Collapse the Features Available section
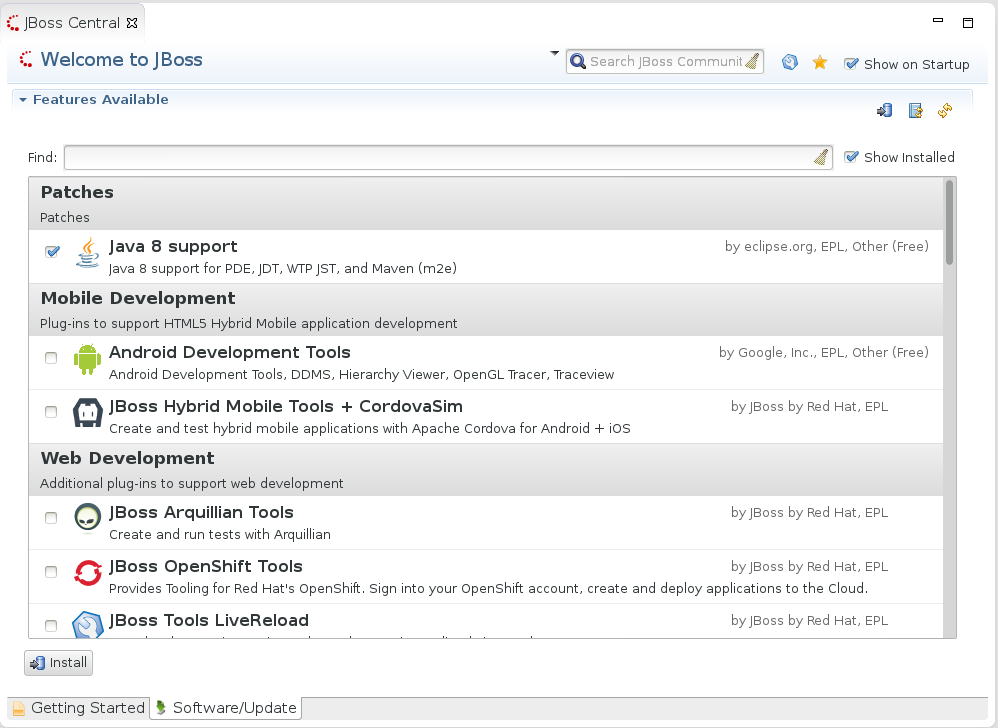998x728 pixels. 22,100
